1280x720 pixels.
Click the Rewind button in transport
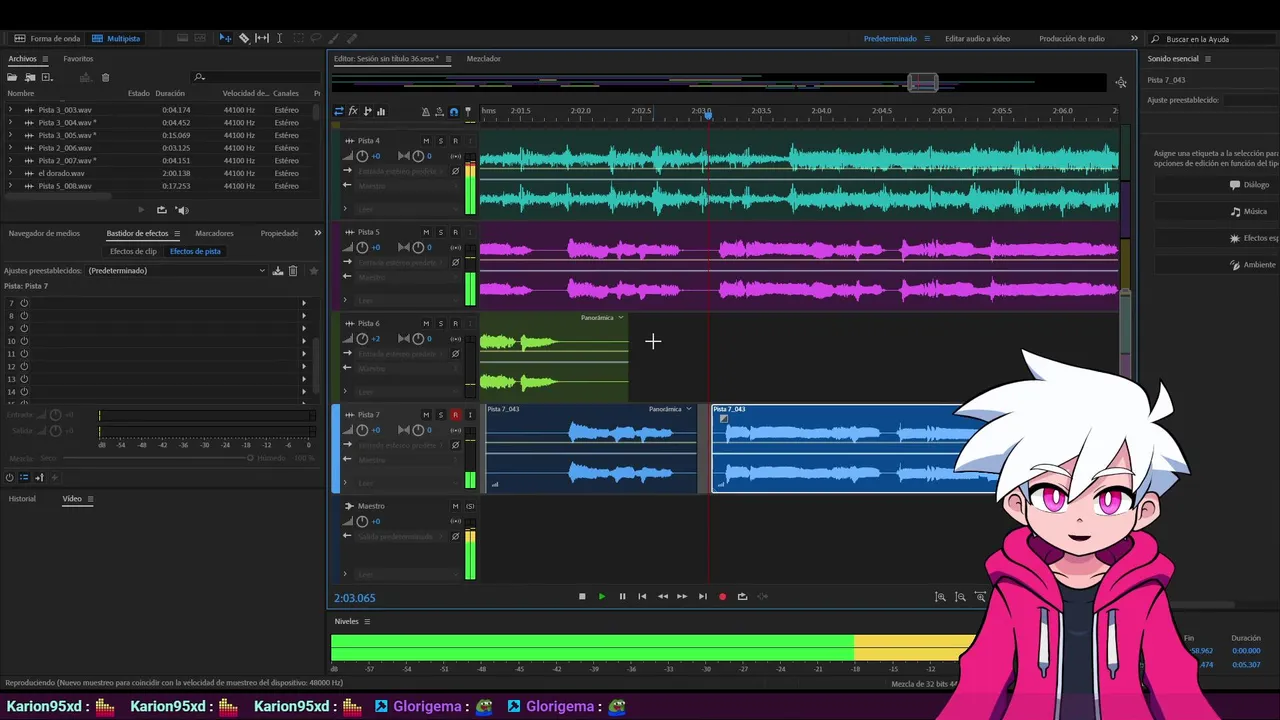[x=662, y=597]
